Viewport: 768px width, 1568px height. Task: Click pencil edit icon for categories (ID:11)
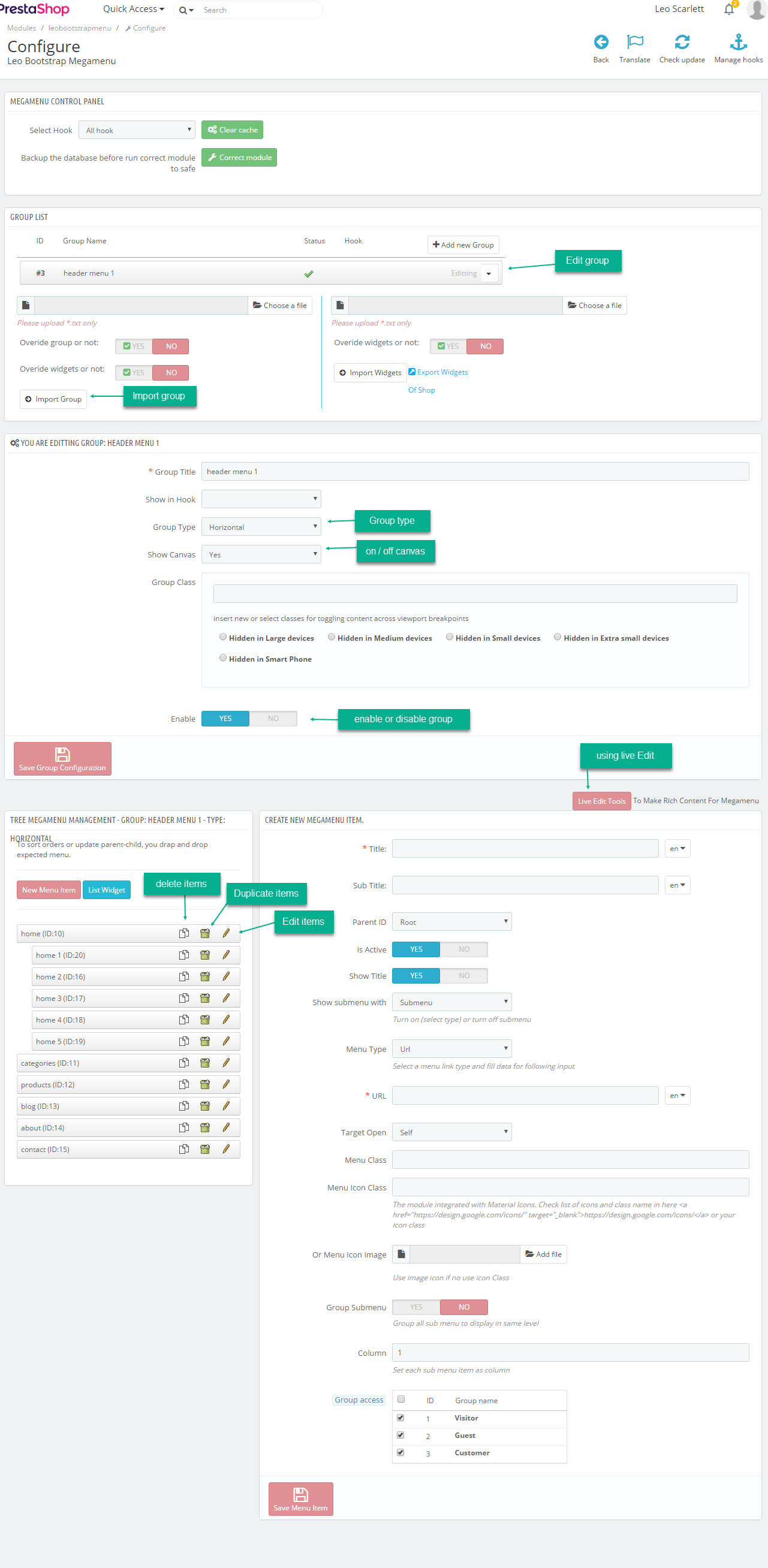(x=226, y=1063)
